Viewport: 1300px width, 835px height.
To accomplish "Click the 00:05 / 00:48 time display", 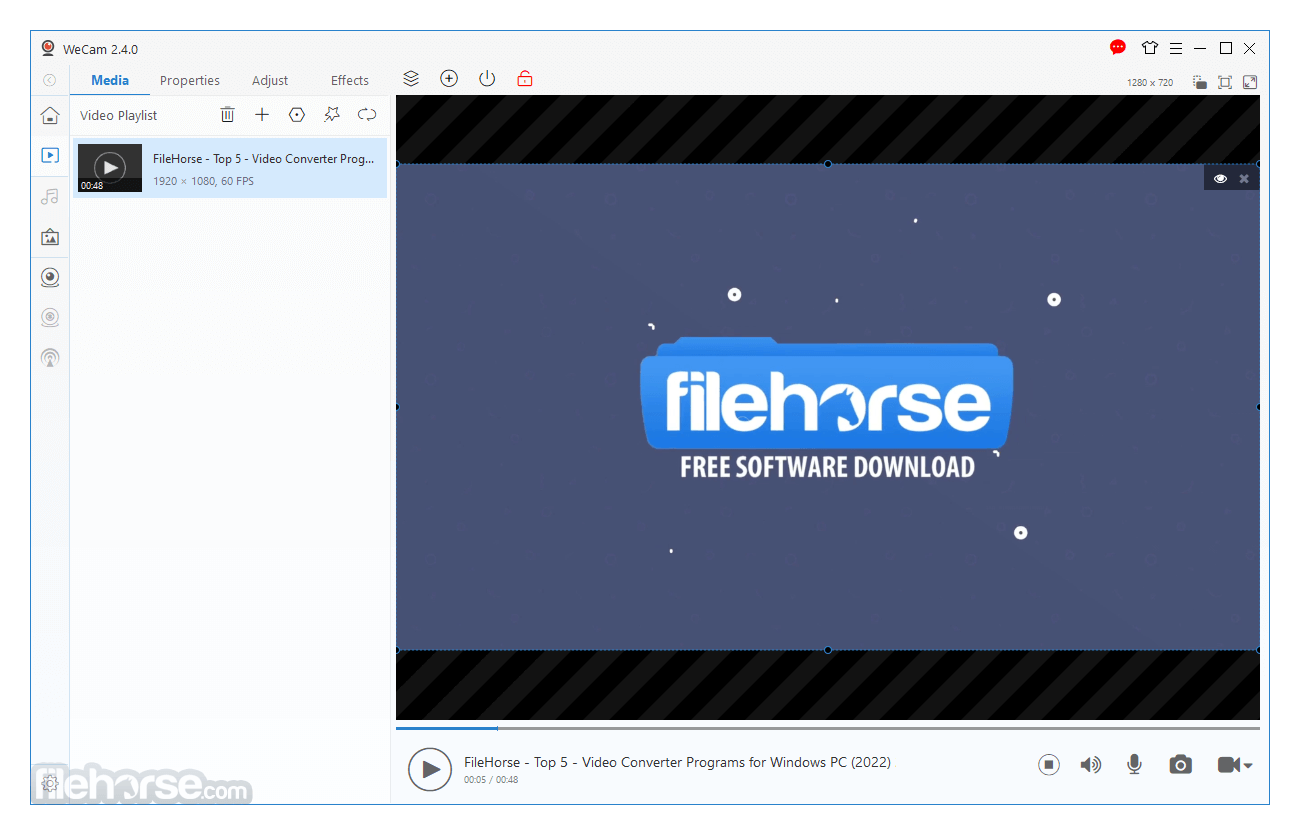I will point(491,780).
